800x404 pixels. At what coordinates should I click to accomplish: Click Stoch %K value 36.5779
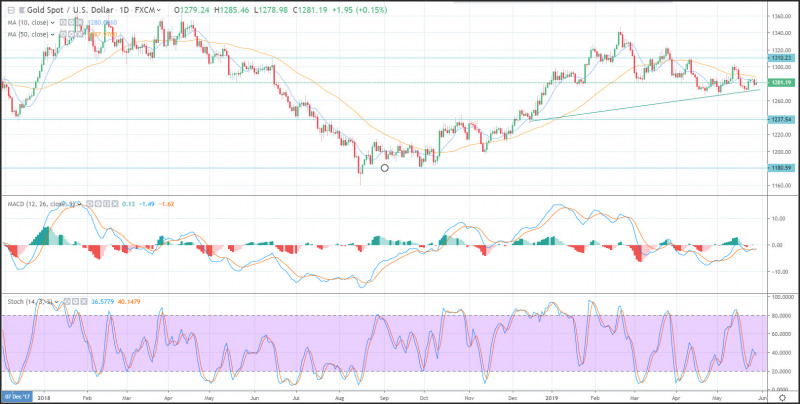click(103, 301)
